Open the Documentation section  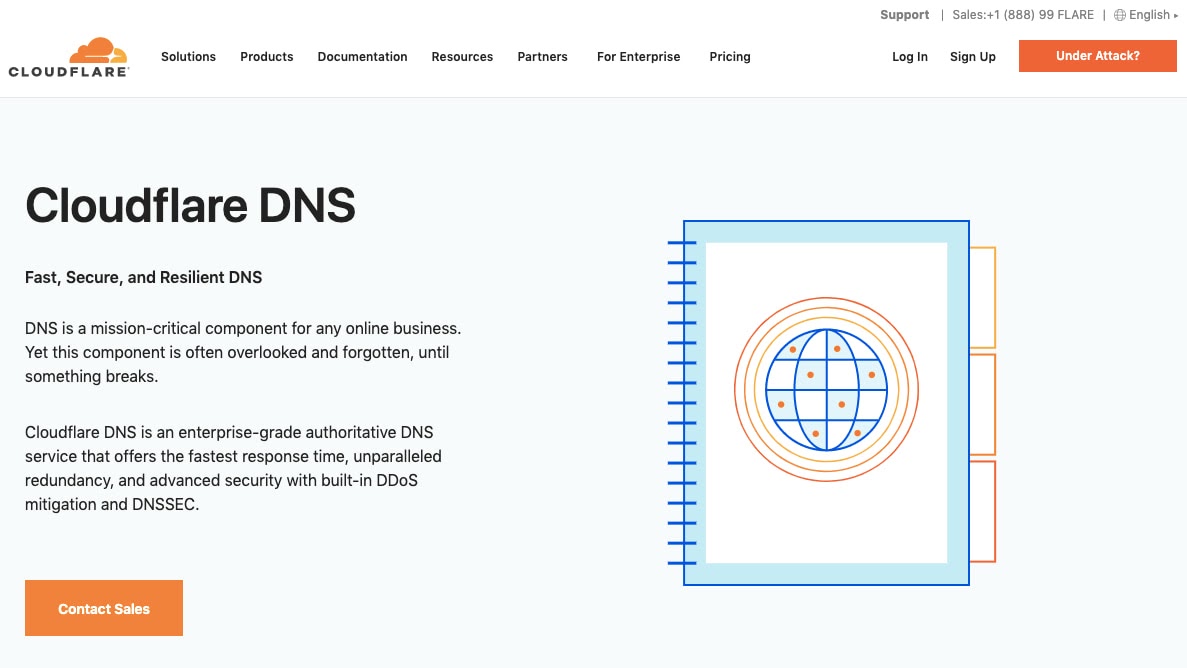point(362,56)
